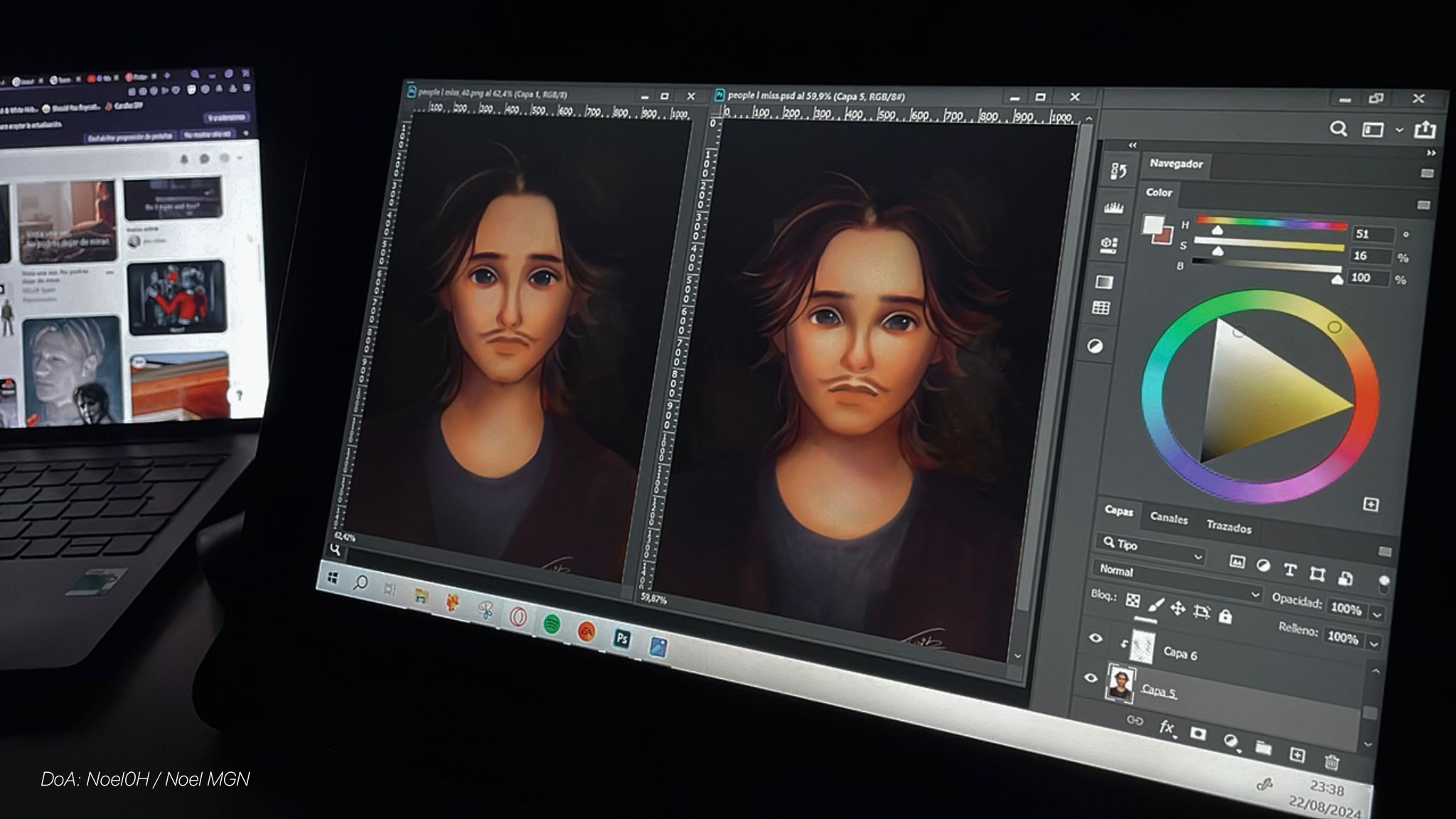Collapse the icon dock with double arrows
The image size is (1456, 819).
coord(1133,145)
